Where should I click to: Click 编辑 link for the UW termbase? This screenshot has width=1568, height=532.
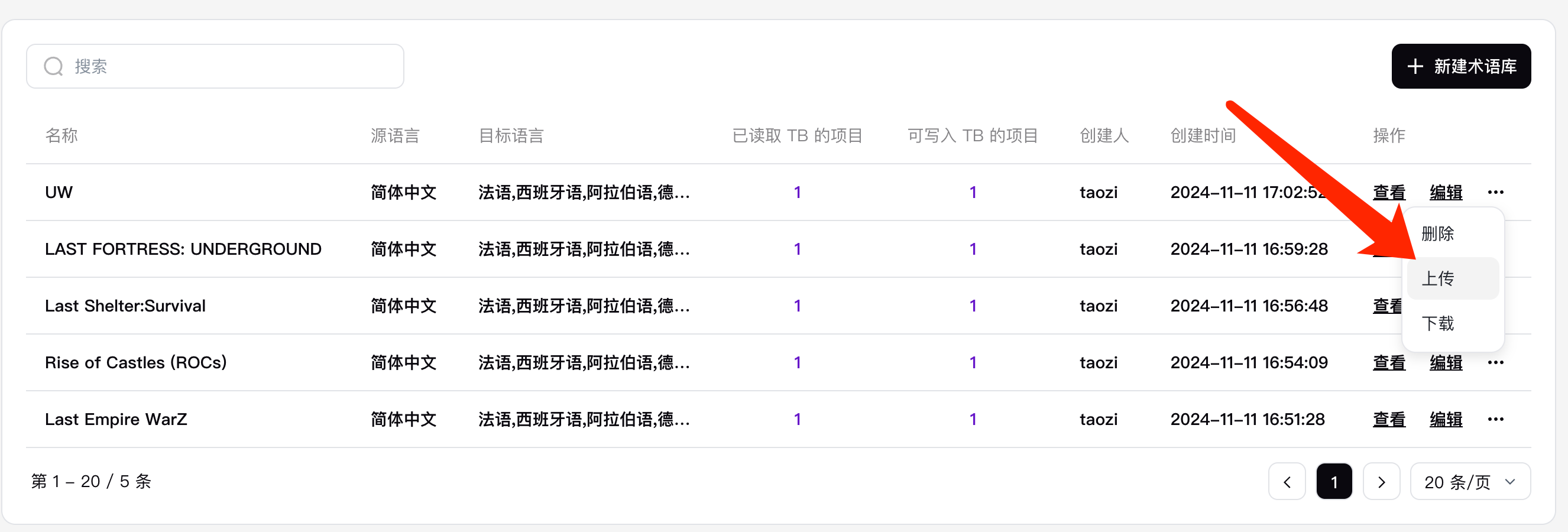click(1446, 192)
